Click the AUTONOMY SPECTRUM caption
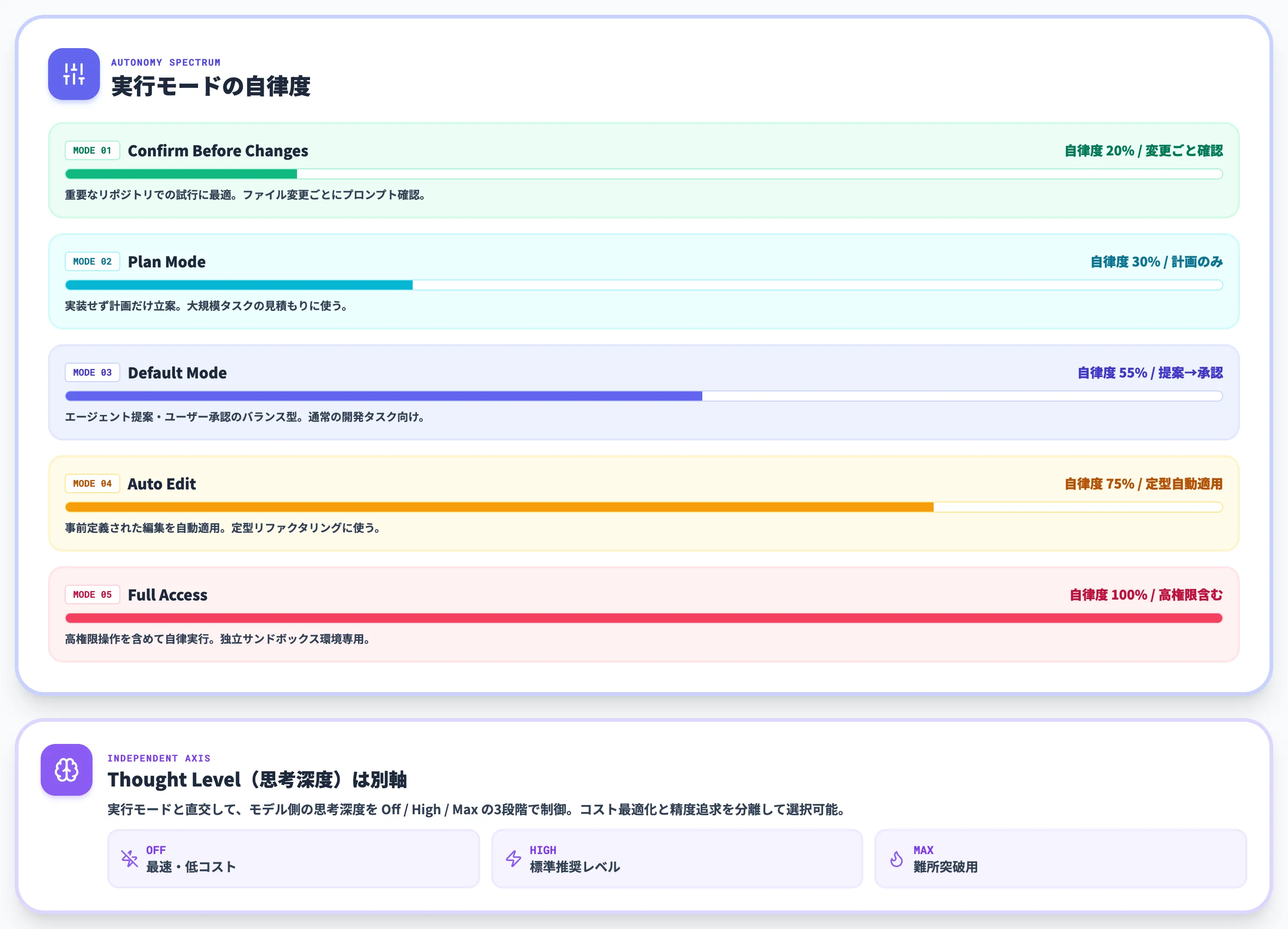 (x=165, y=62)
